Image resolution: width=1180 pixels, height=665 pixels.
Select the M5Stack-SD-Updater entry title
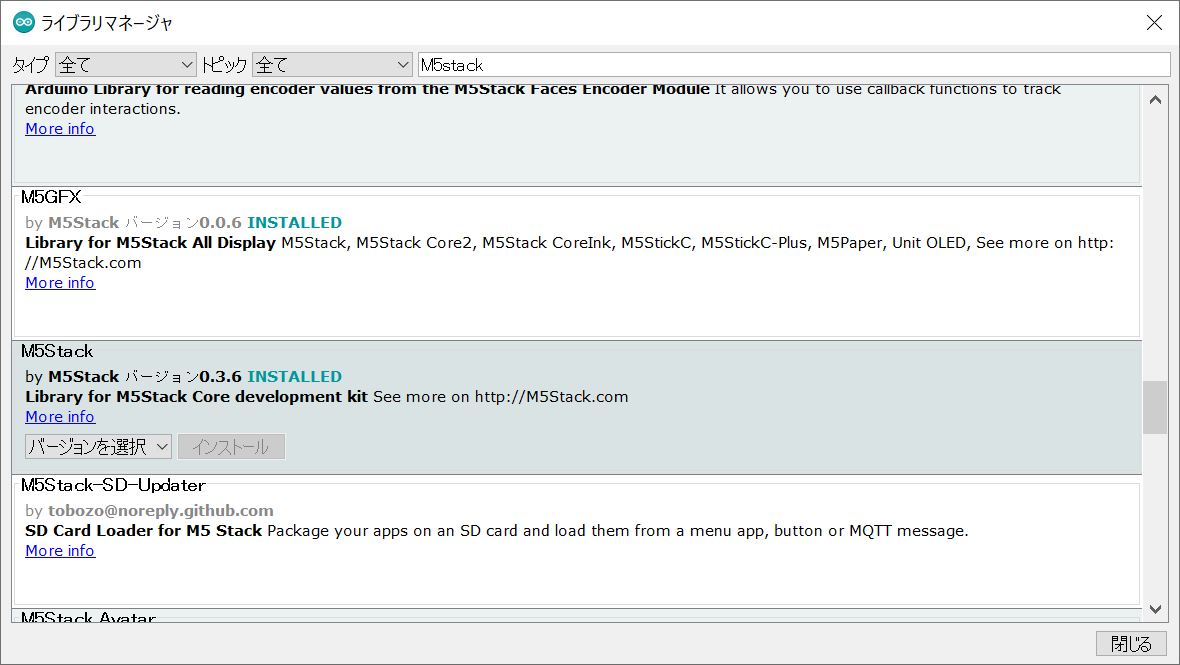(x=113, y=485)
